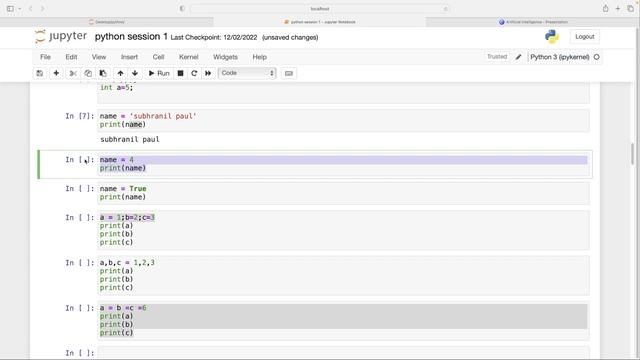Show Safari tab overview icon
Screen dimensions: 640x360
click(630, 9)
